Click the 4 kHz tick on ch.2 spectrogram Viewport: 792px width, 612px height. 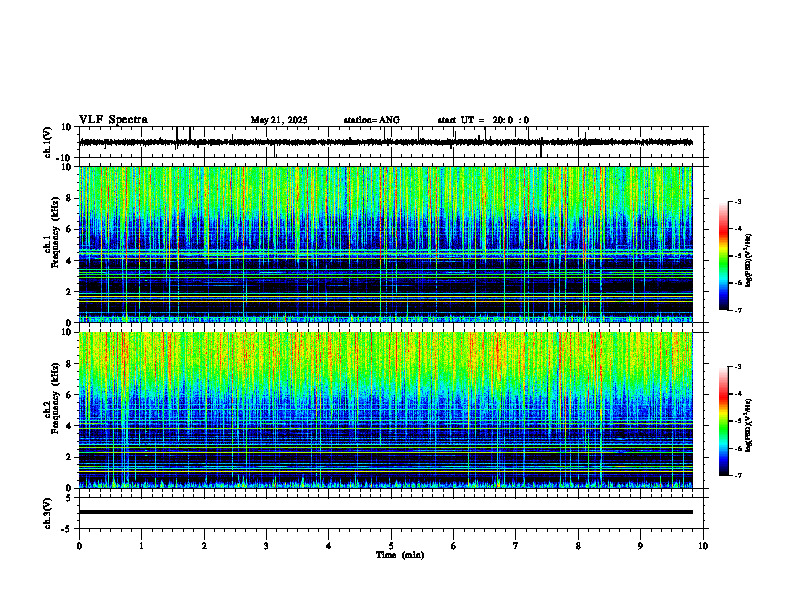click(71, 426)
